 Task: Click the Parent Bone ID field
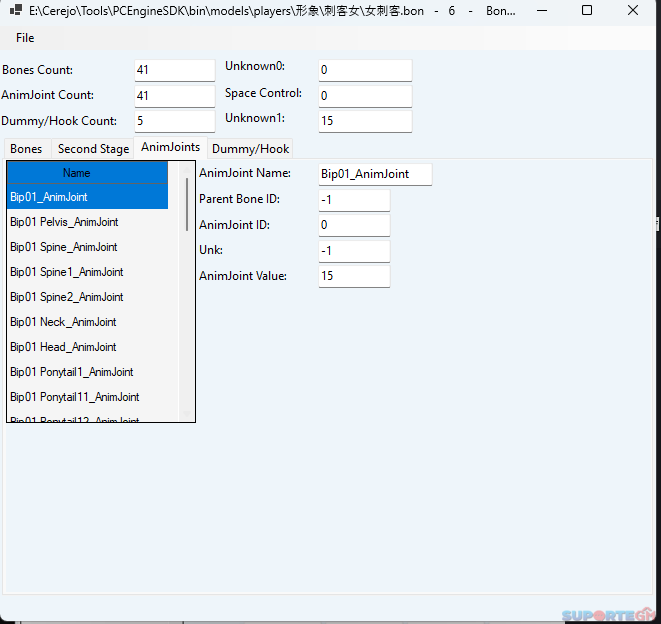353,200
